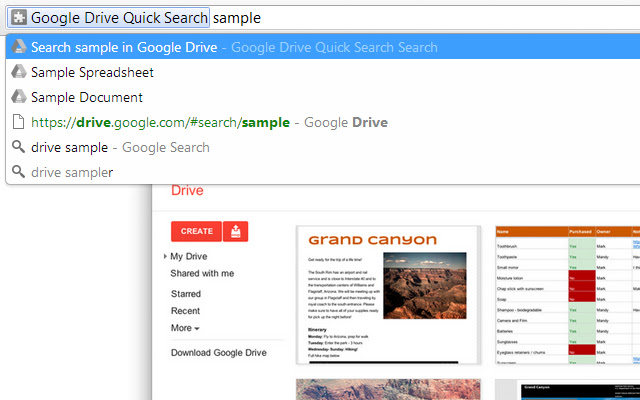Click Drive icon beside Sample Spreadsheet suggestion
Image resolution: width=640 pixels, height=400 pixels.
tap(18, 72)
